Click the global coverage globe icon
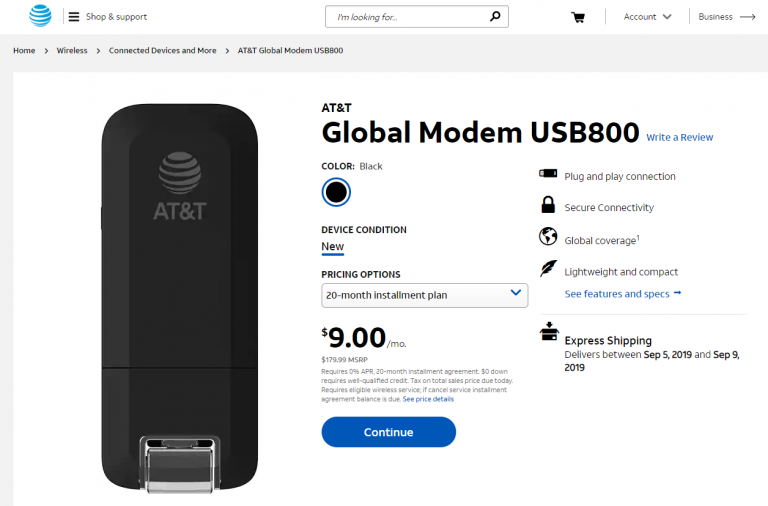768x506 pixels. click(x=548, y=238)
